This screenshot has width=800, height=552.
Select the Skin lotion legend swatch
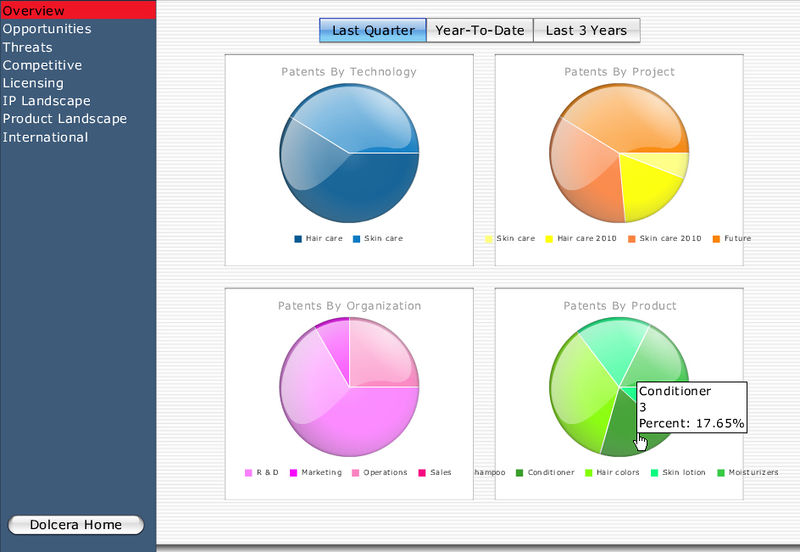[x=654, y=473]
